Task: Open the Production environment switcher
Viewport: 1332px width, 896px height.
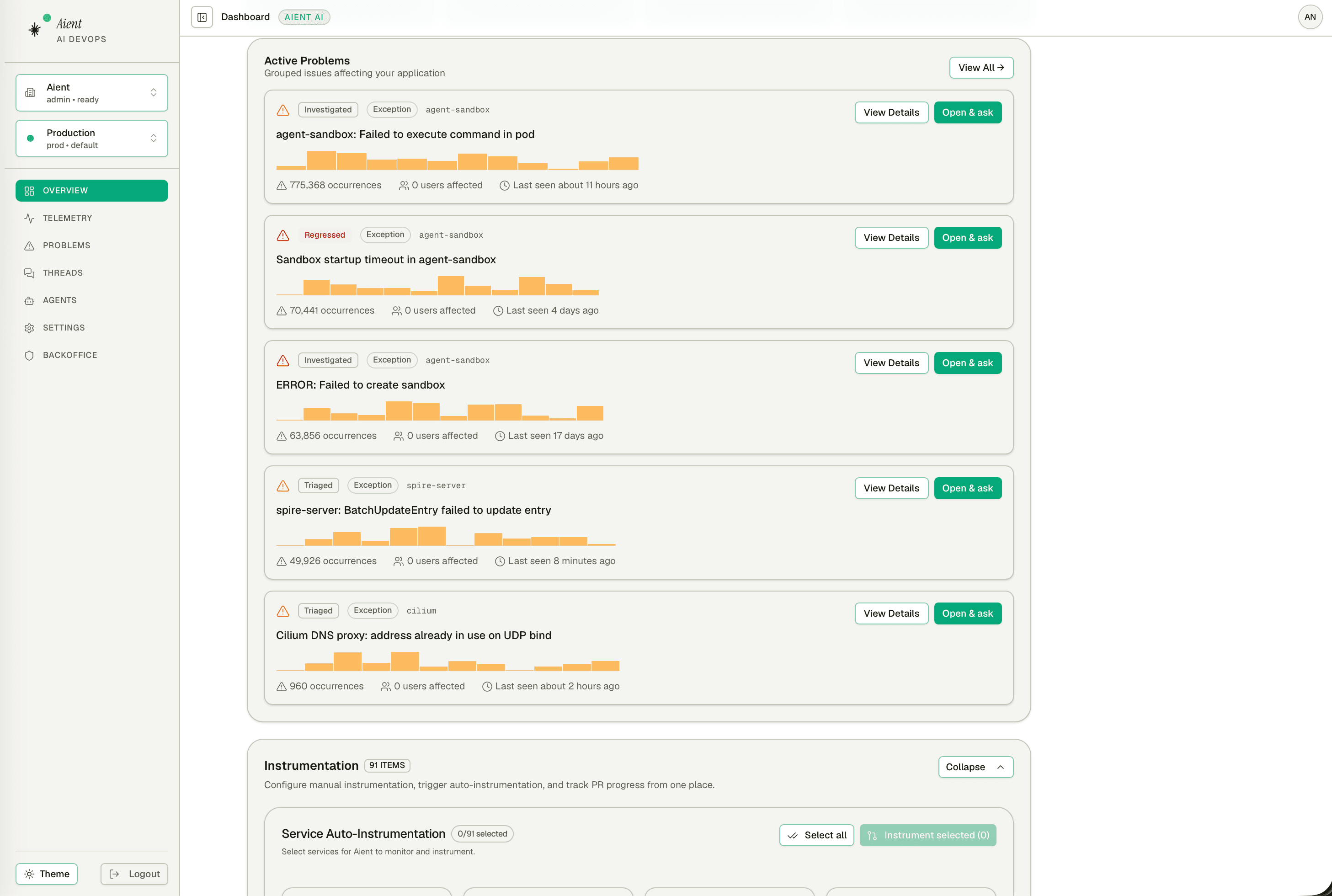Action: [92, 138]
